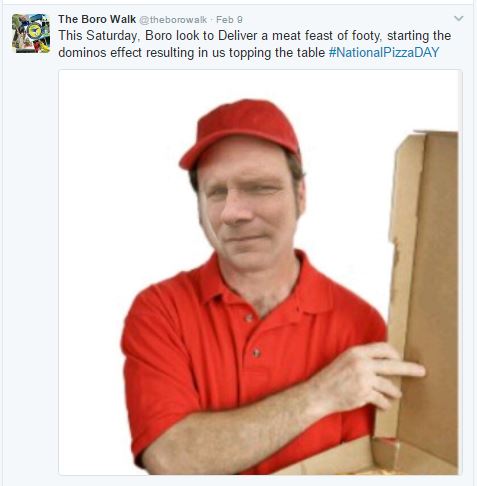This screenshot has width=477, height=486.
Task: Visit the @theborowalk handle
Action: [x=173, y=20]
